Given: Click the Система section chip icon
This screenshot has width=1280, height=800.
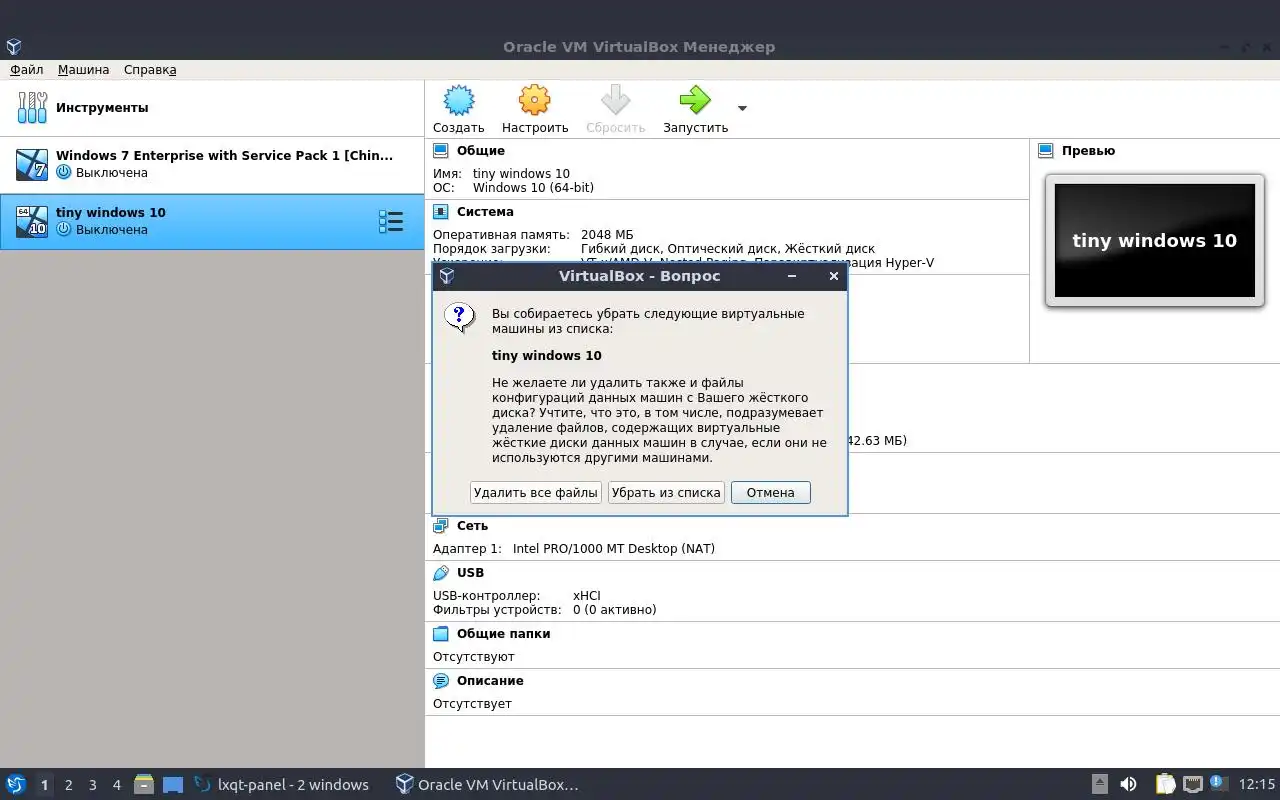Looking at the screenshot, I should coord(441,212).
